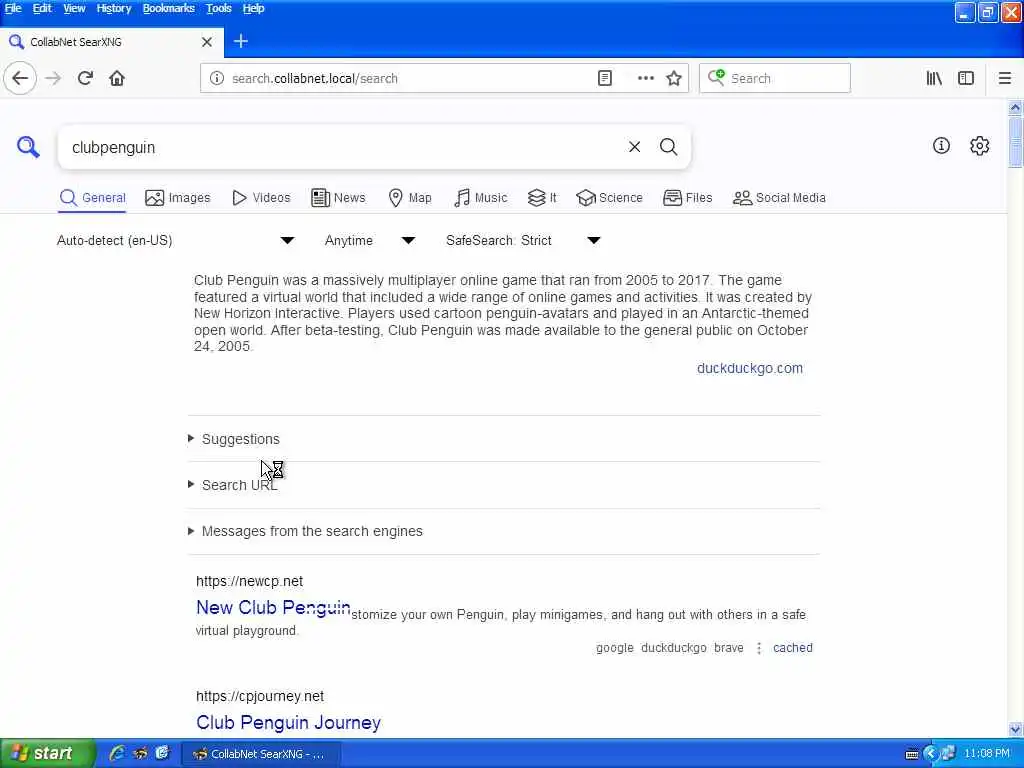Click the SearXNG magnifier logo
The height and width of the screenshot is (768, 1024).
tap(27, 147)
